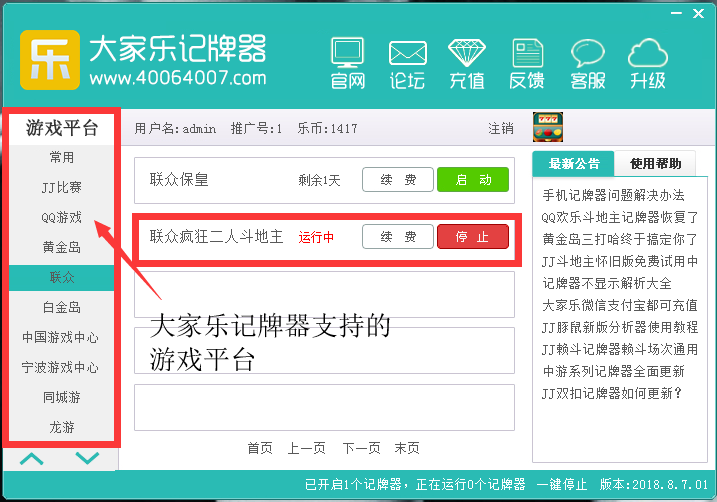The image size is (717, 502).
Task: Click the 升级 cloud upgrade icon
Action: pos(647,63)
